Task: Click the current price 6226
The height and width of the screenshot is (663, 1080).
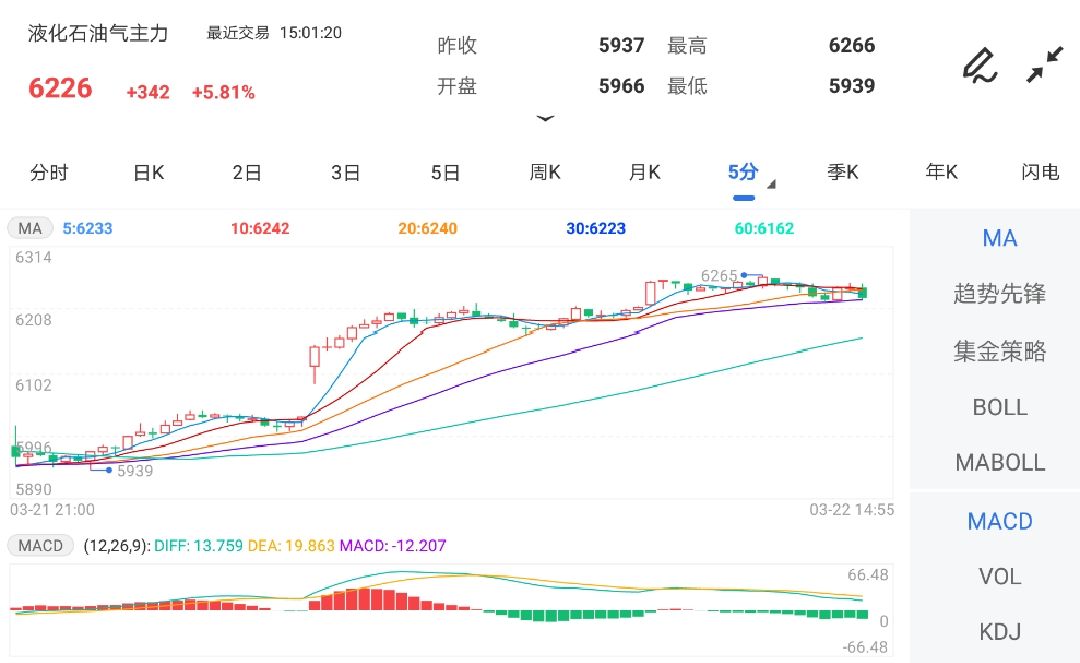Action: (x=60, y=88)
